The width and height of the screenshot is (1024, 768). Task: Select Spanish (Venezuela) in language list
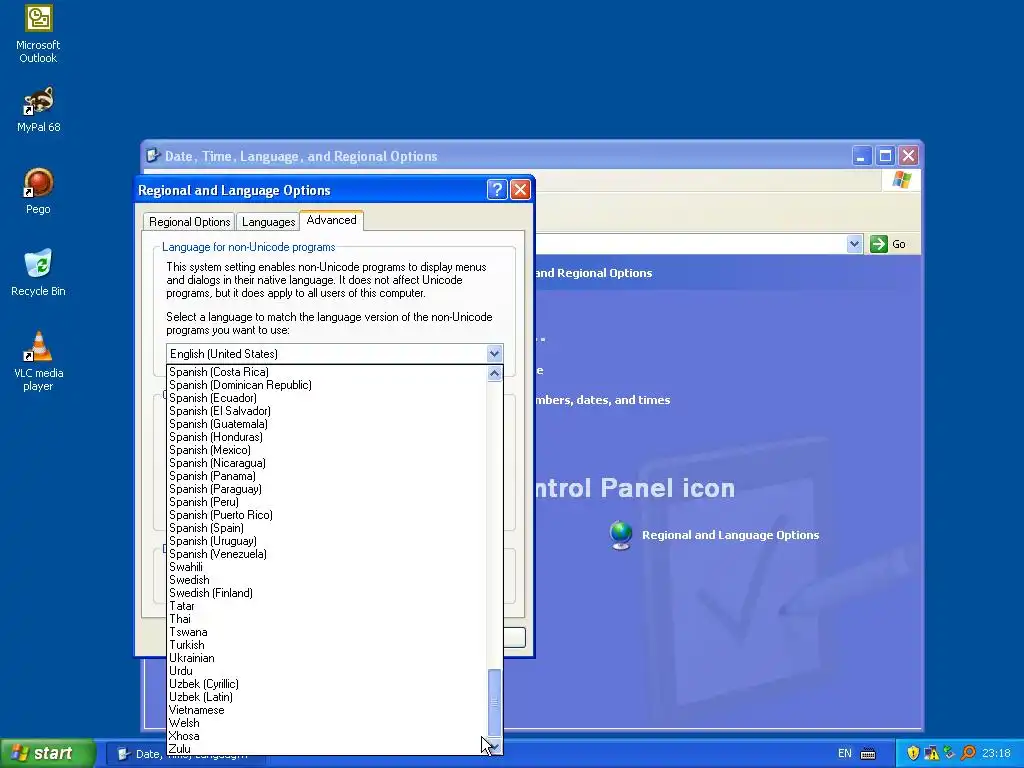(x=327, y=554)
